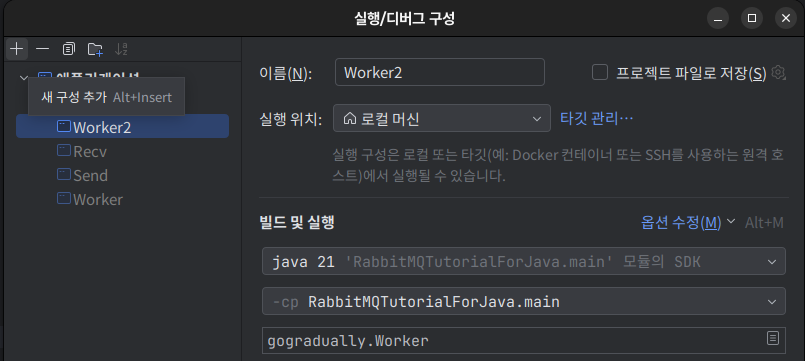The height and width of the screenshot is (361, 805).
Task: Click the Worker configuration icon
Action: pos(64,198)
